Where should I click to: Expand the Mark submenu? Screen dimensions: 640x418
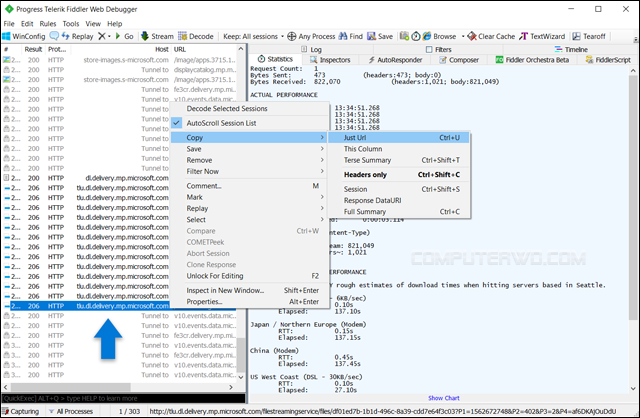[x=249, y=197]
